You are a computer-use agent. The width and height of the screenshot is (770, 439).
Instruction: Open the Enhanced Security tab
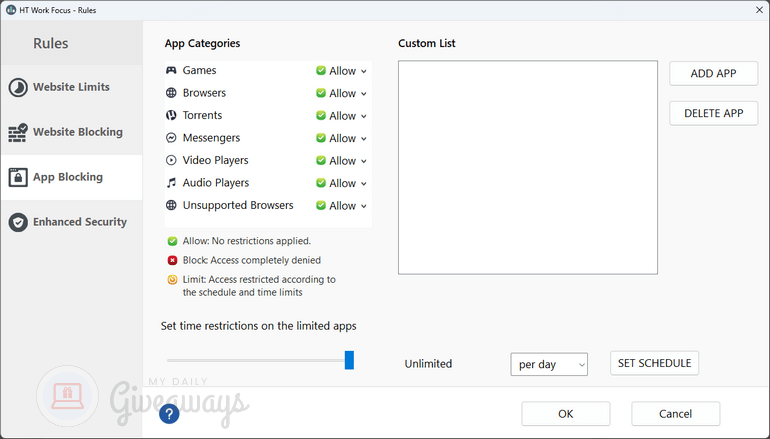click(71, 222)
